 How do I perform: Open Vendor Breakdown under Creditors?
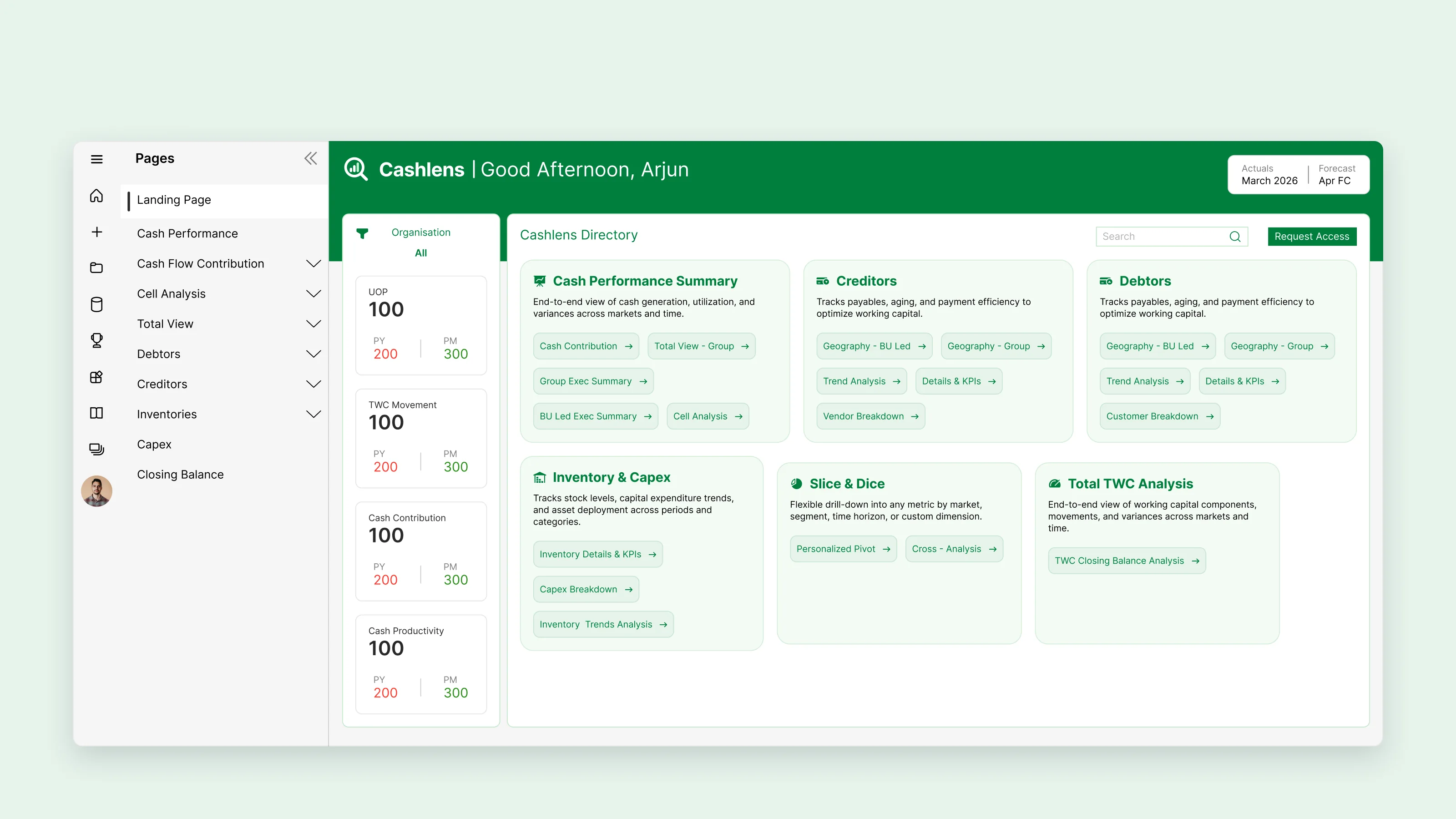click(x=870, y=416)
